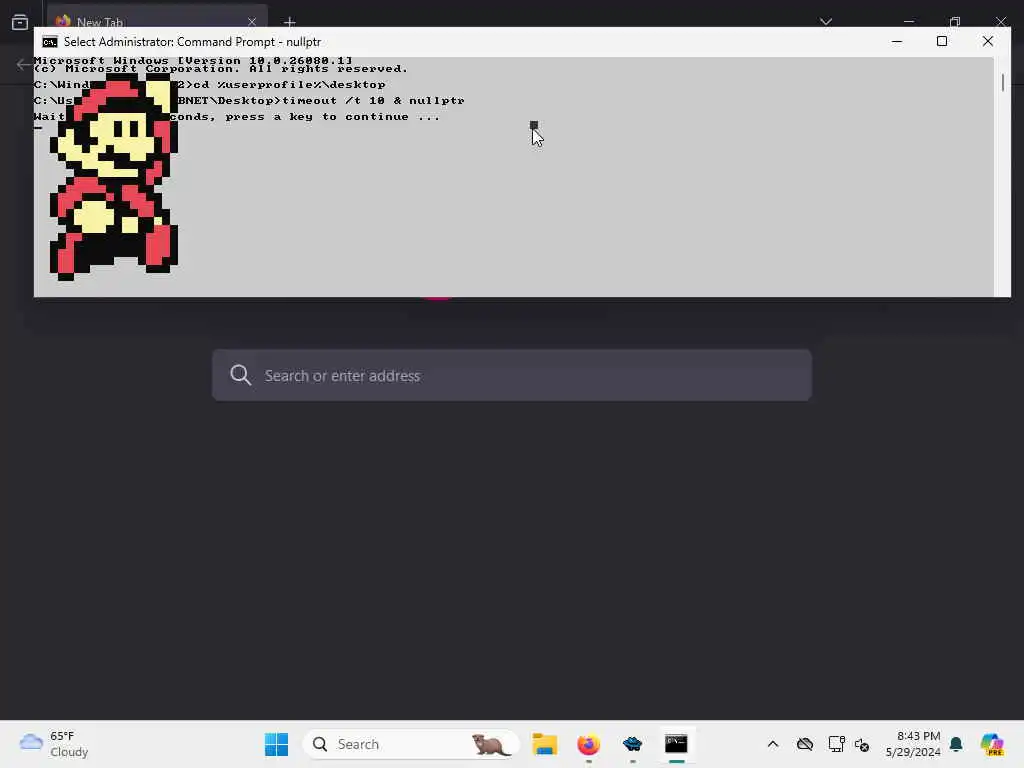
Task: Minimize the Command Prompt window
Action: (897, 41)
